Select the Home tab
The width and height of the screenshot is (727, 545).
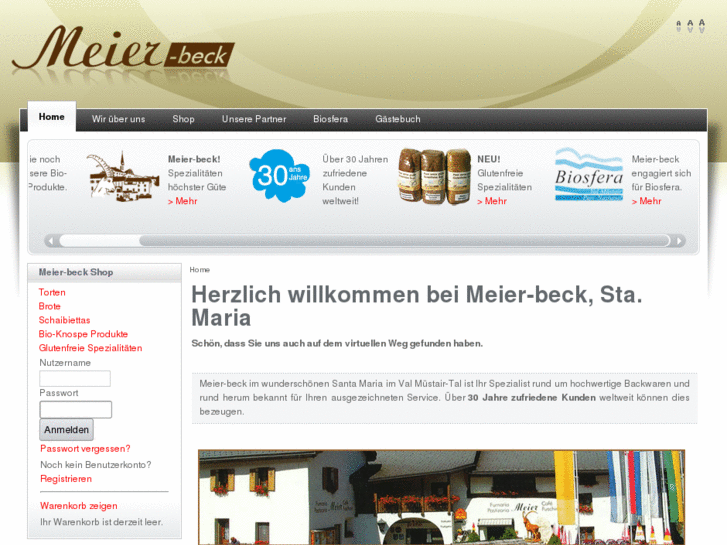pyautogui.click(x=51, y=116)
